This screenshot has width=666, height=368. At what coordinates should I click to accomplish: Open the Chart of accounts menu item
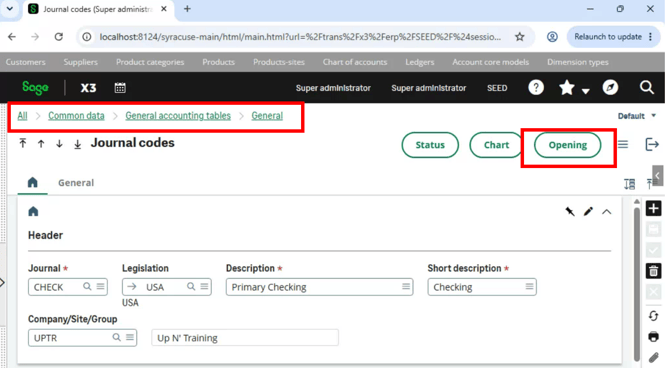[x=355, y=62]
